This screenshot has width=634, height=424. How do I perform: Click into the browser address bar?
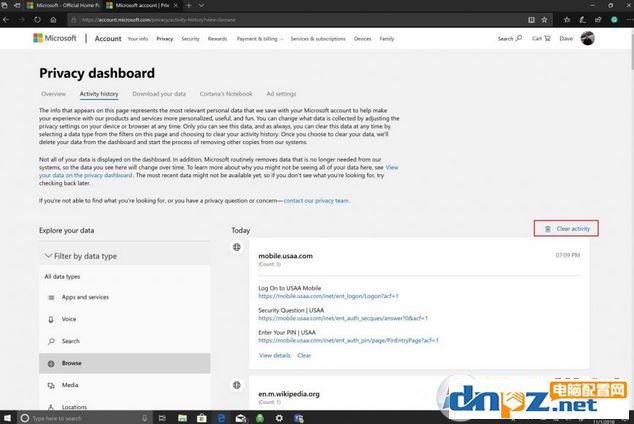click(297, 19)
